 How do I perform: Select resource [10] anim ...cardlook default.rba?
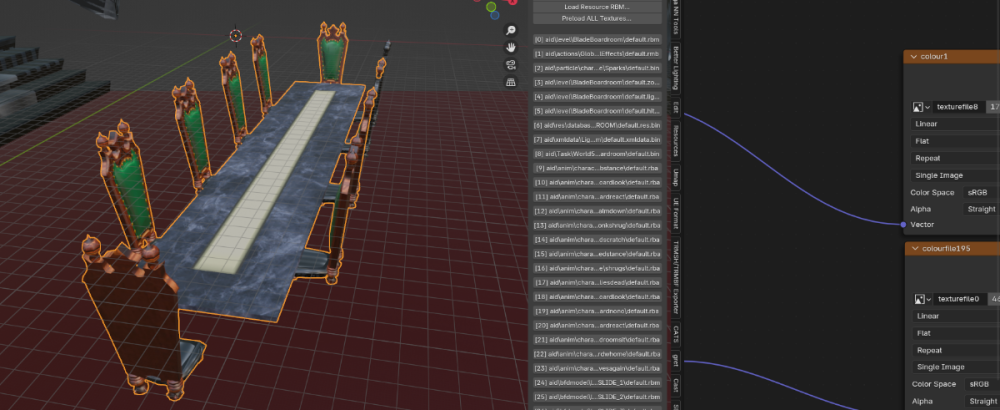[597, 182]
